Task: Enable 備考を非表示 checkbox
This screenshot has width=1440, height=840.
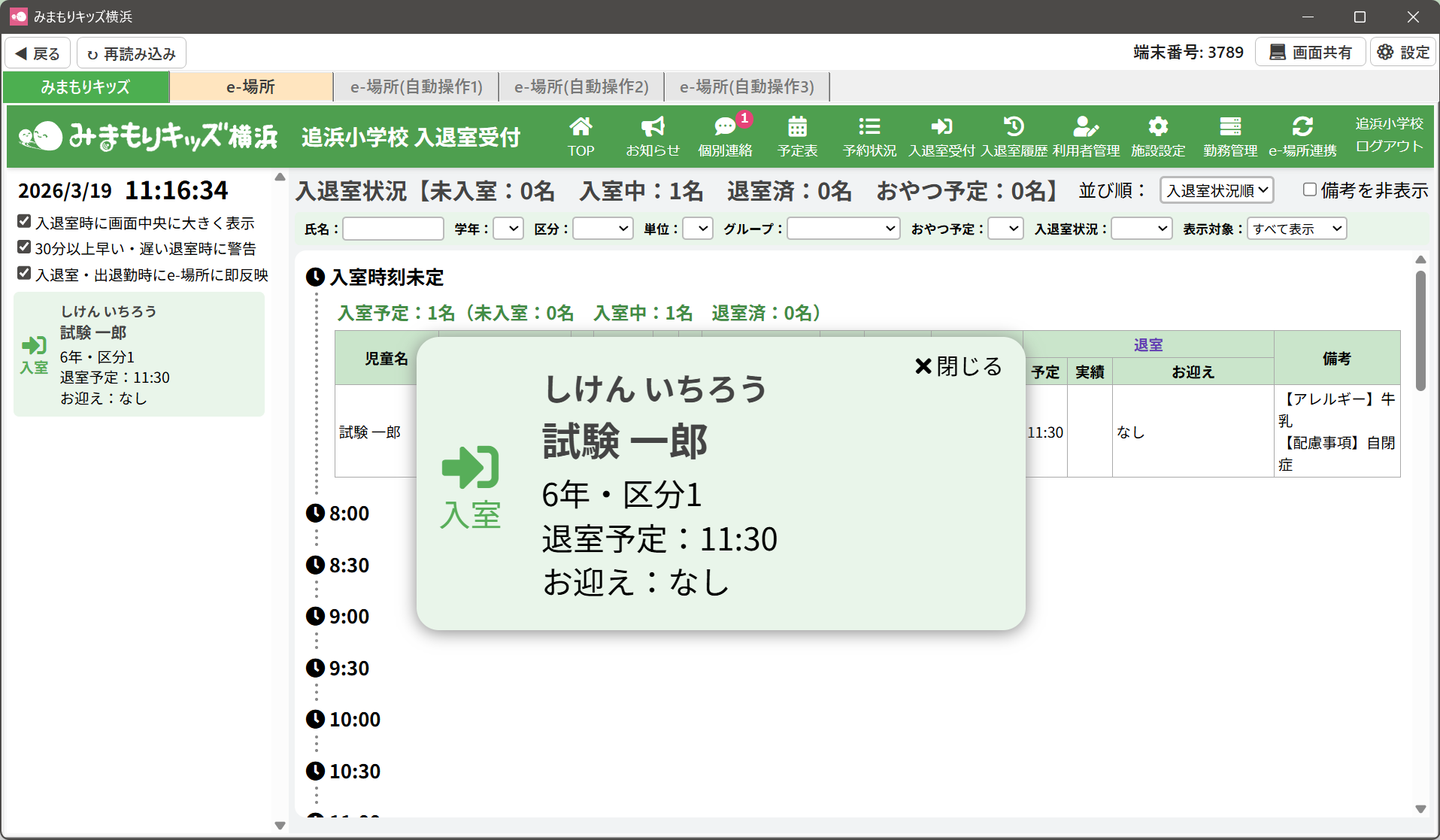Action: point(1309,190)
